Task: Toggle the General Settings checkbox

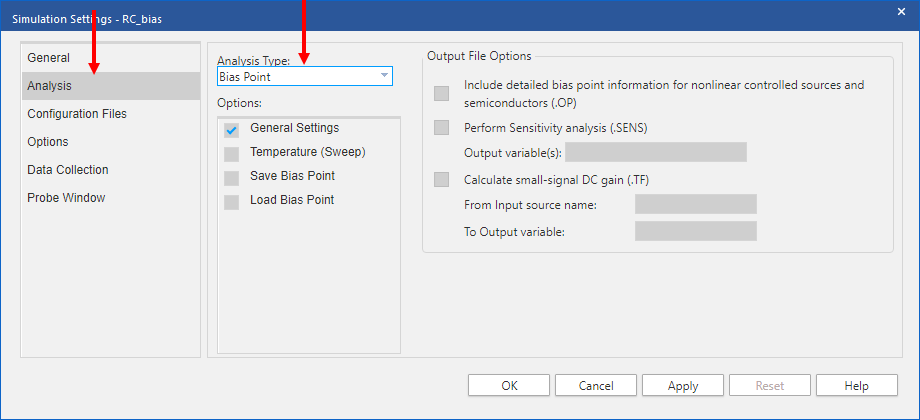Action: click(x=232, y=130)
